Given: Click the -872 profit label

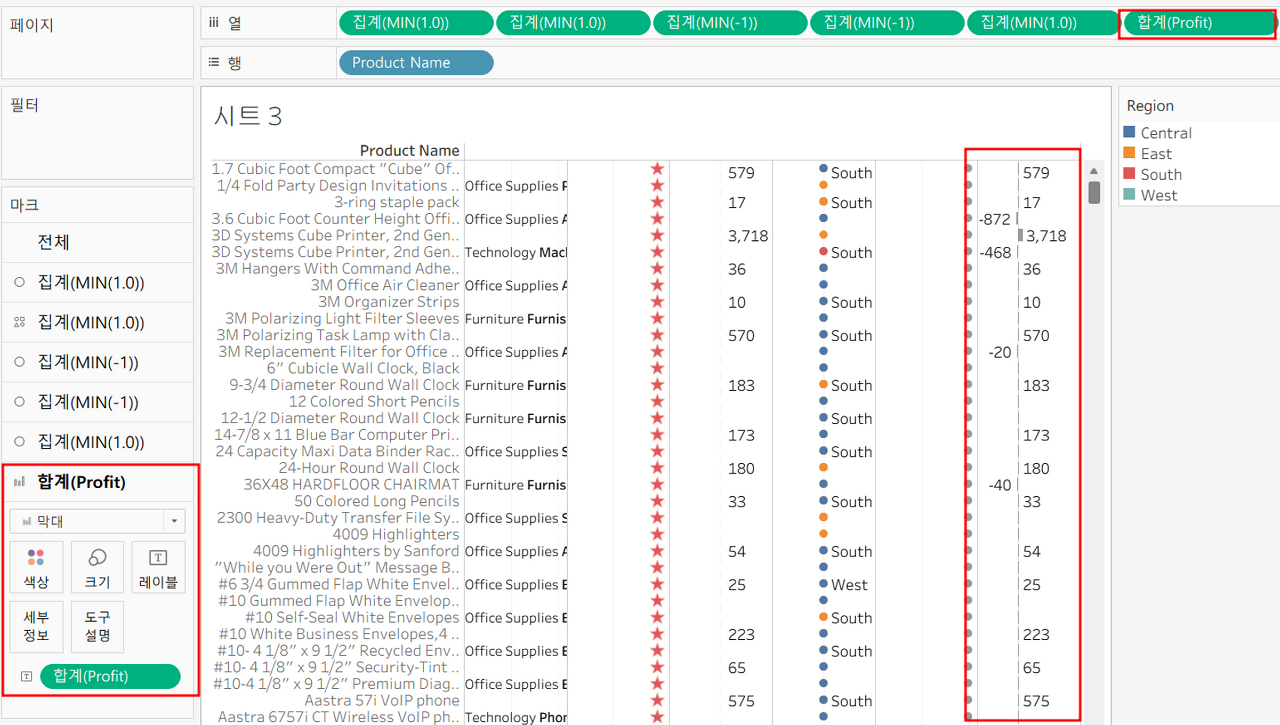Looking at the screenshot, I should point(995,219).
